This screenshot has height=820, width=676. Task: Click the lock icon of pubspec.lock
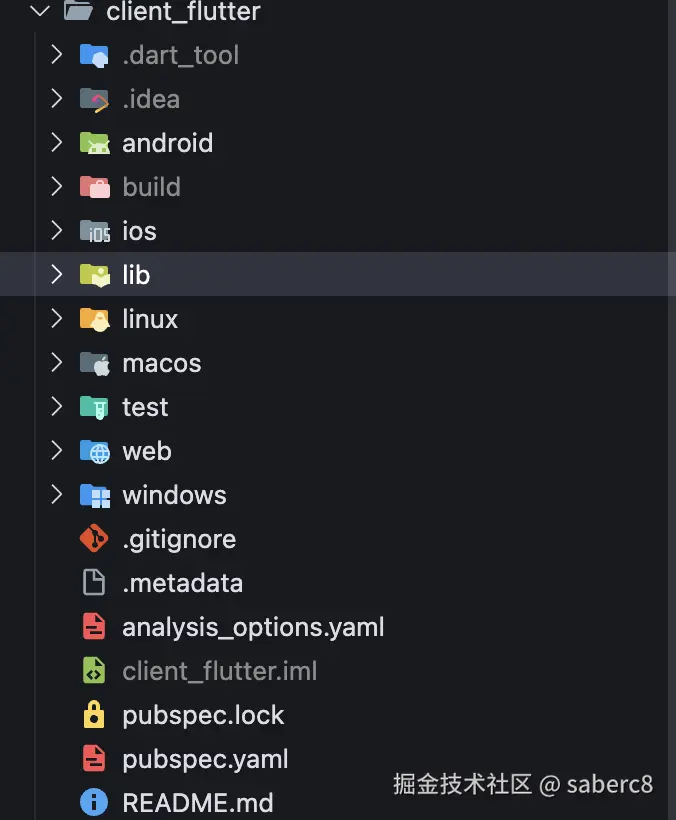click(x=94, y=715)
